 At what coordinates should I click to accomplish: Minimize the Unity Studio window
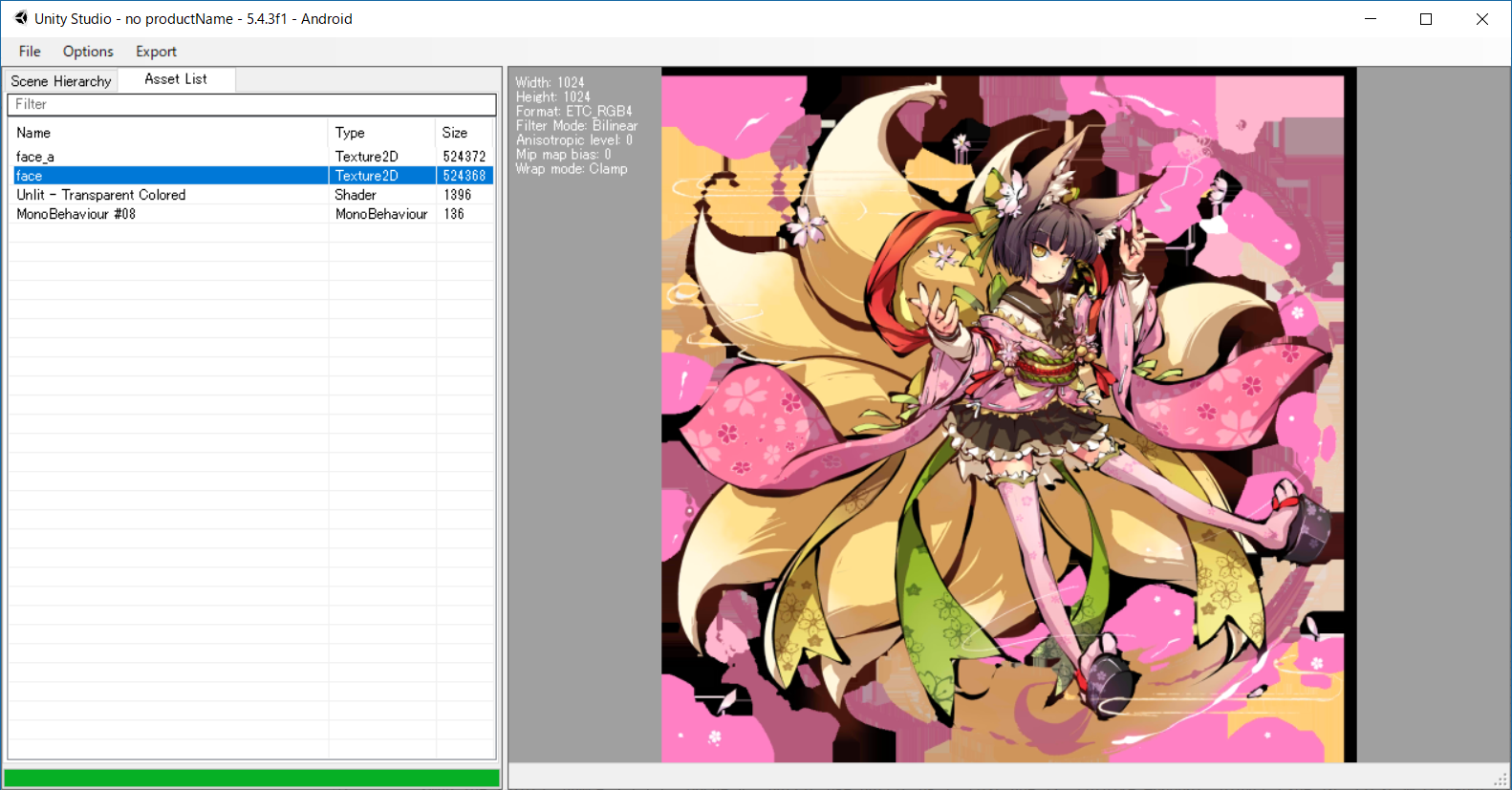1371,19
